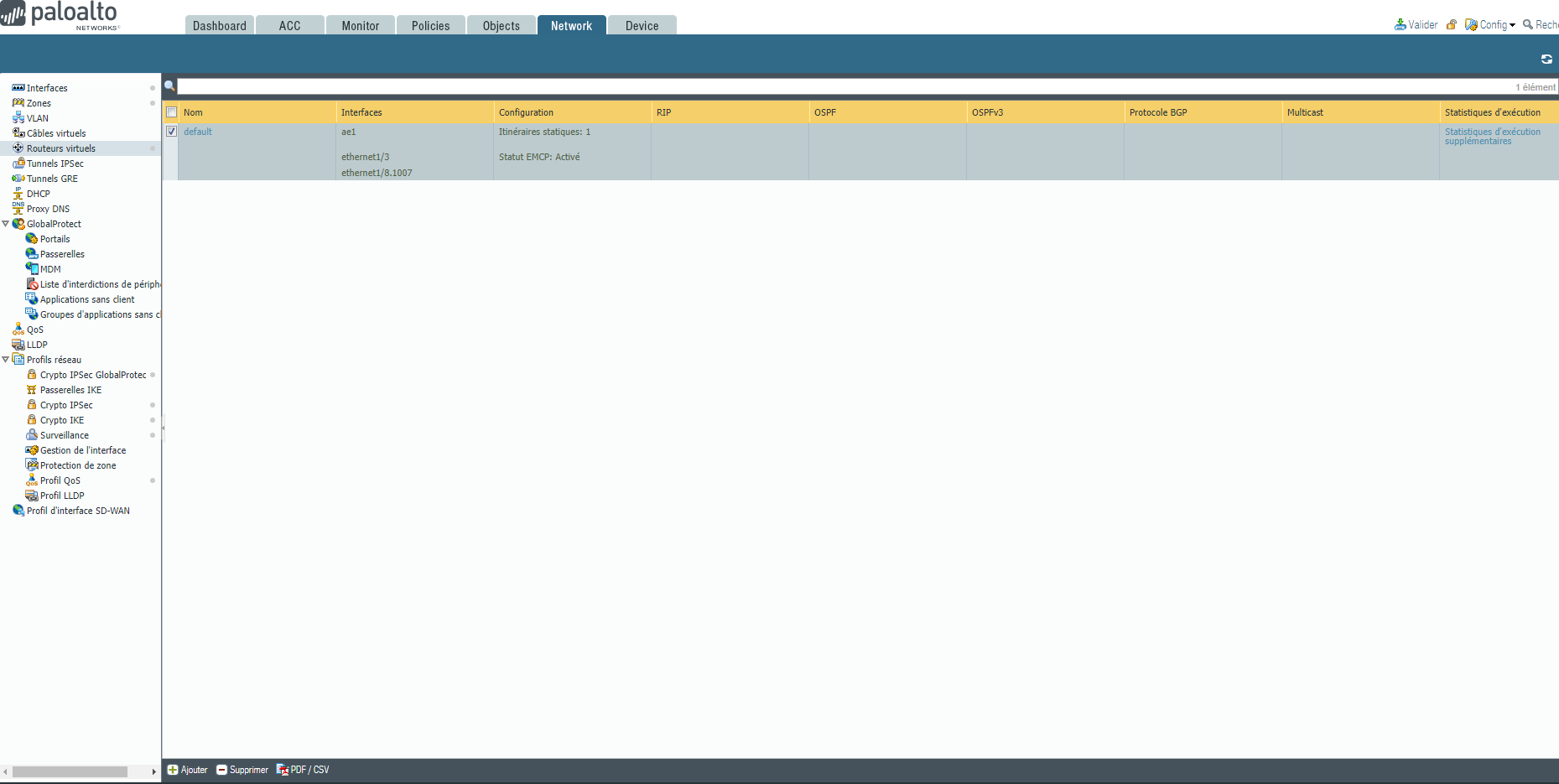1559x784 pixels.
Task: Open Tunnels GRE icon
Action: point(18,179)
